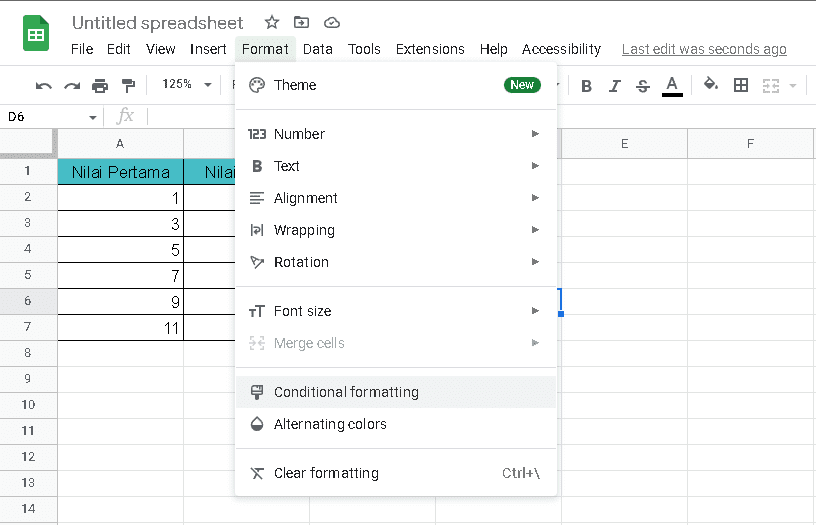
Task: Click the undo arrow
Action: [44, 85]
